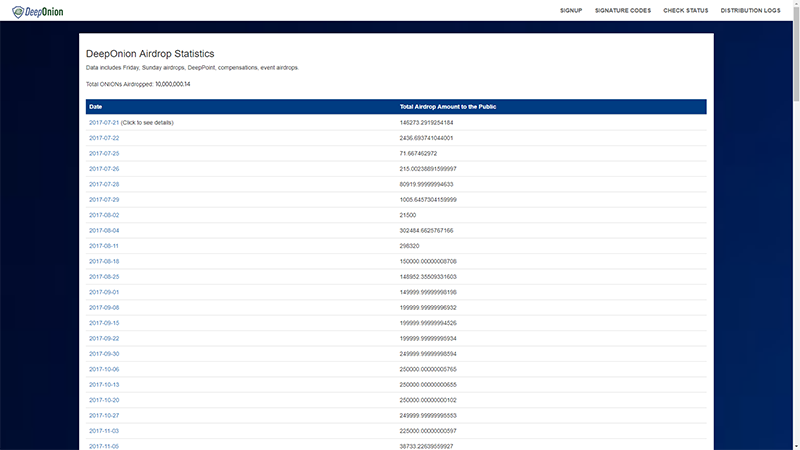This screenshot has height=450, width=800.
Task: Open the 2017-07-25 date link
Action: pos(104,153)
